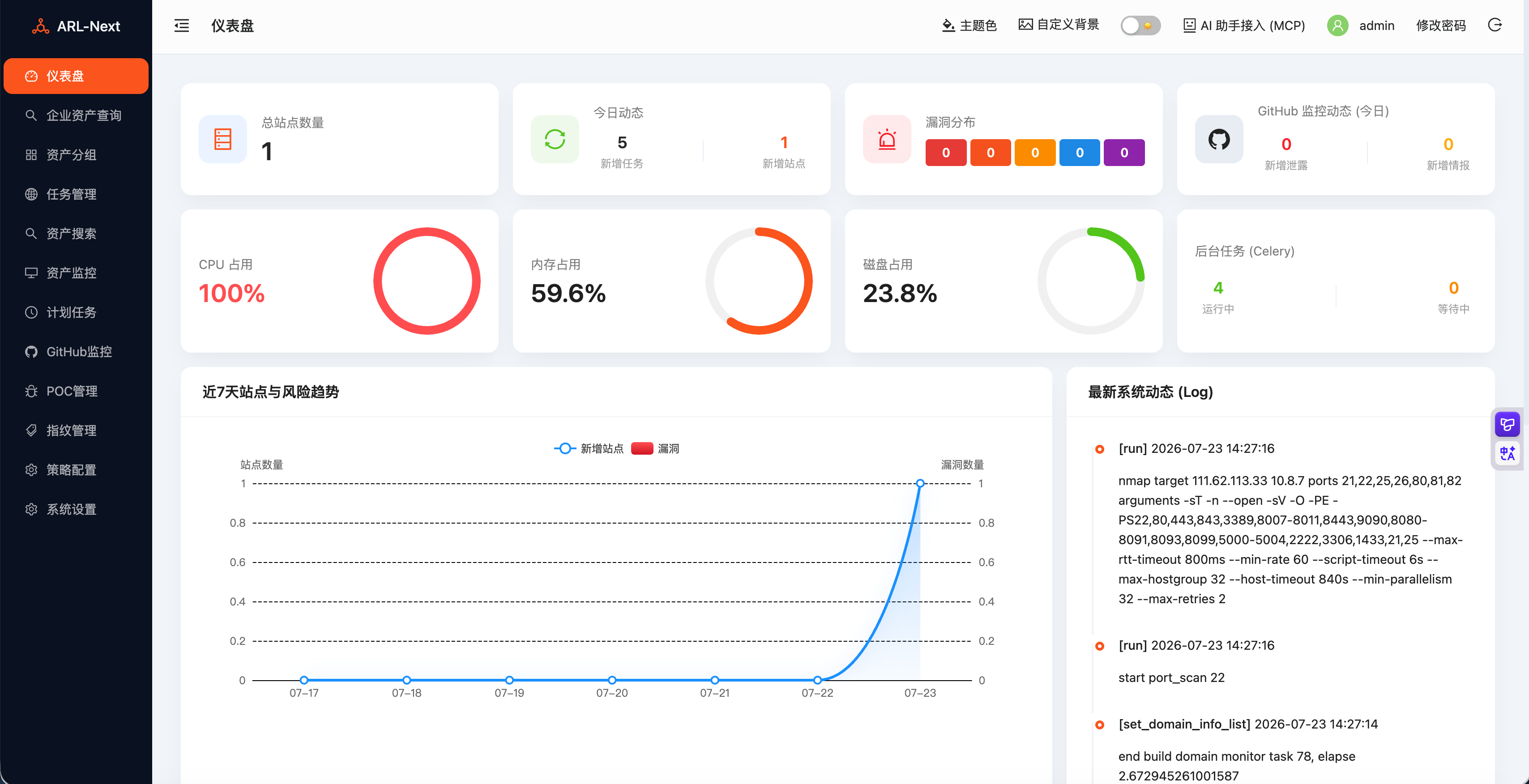Click the 100% CPU value
Image resolution: width=1529 pixels, height=784 pixels.
tap(231, 293)
